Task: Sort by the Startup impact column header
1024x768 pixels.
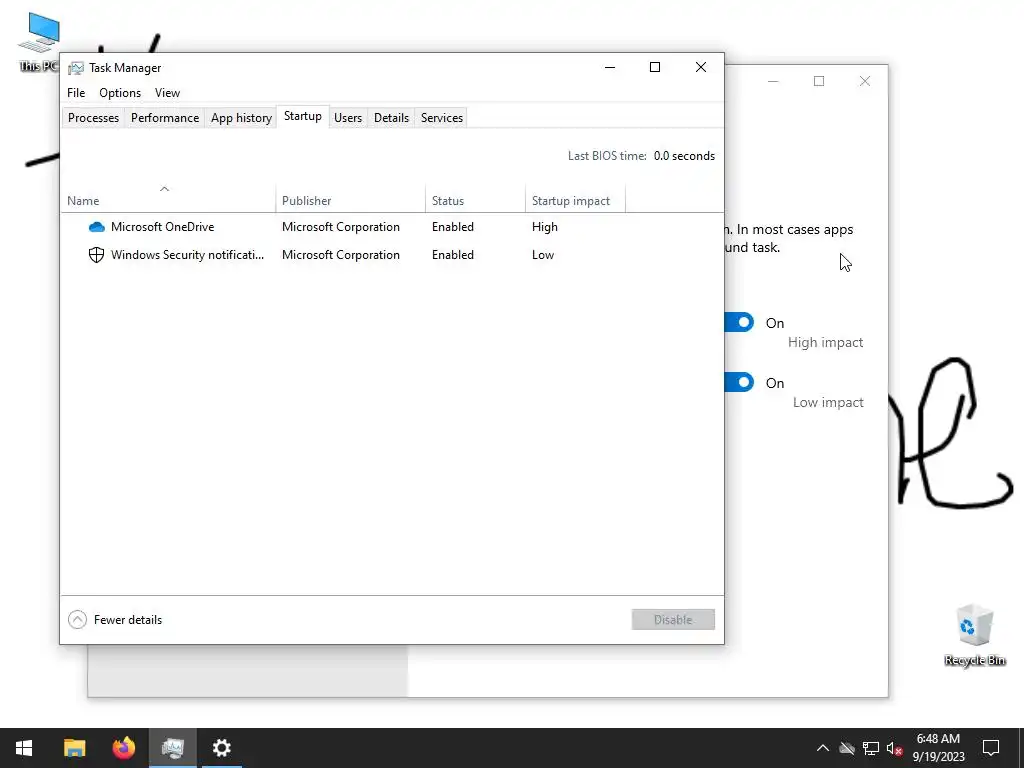Action: (575, 199)
